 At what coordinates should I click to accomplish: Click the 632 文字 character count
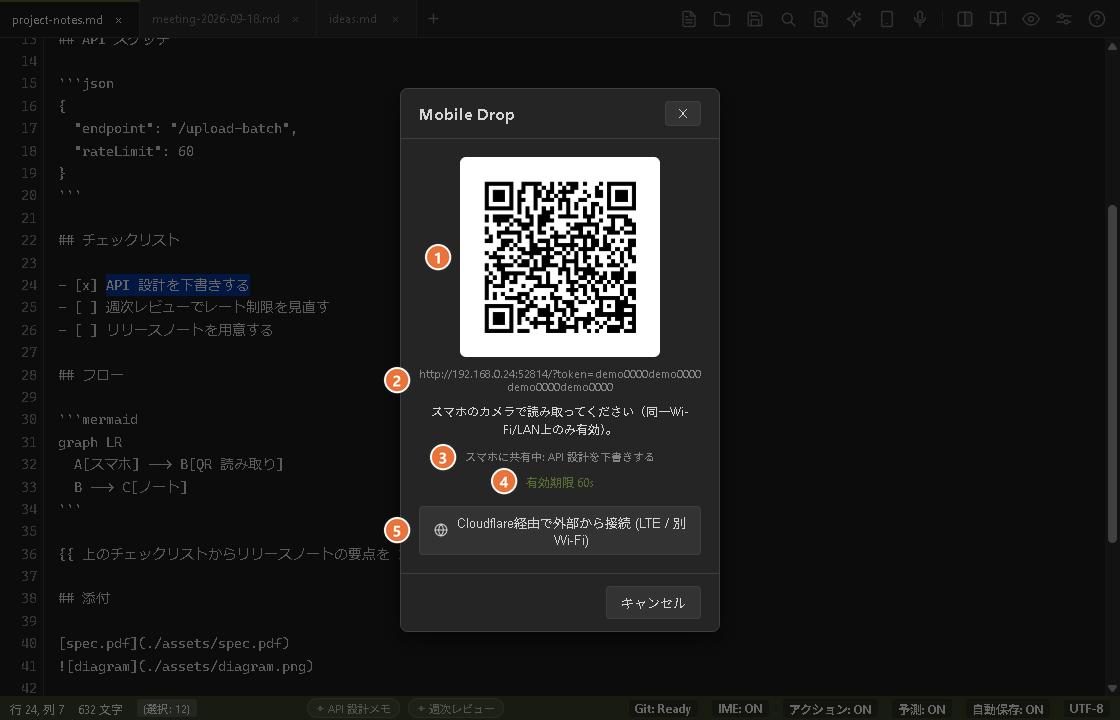(x=101, y=709)
